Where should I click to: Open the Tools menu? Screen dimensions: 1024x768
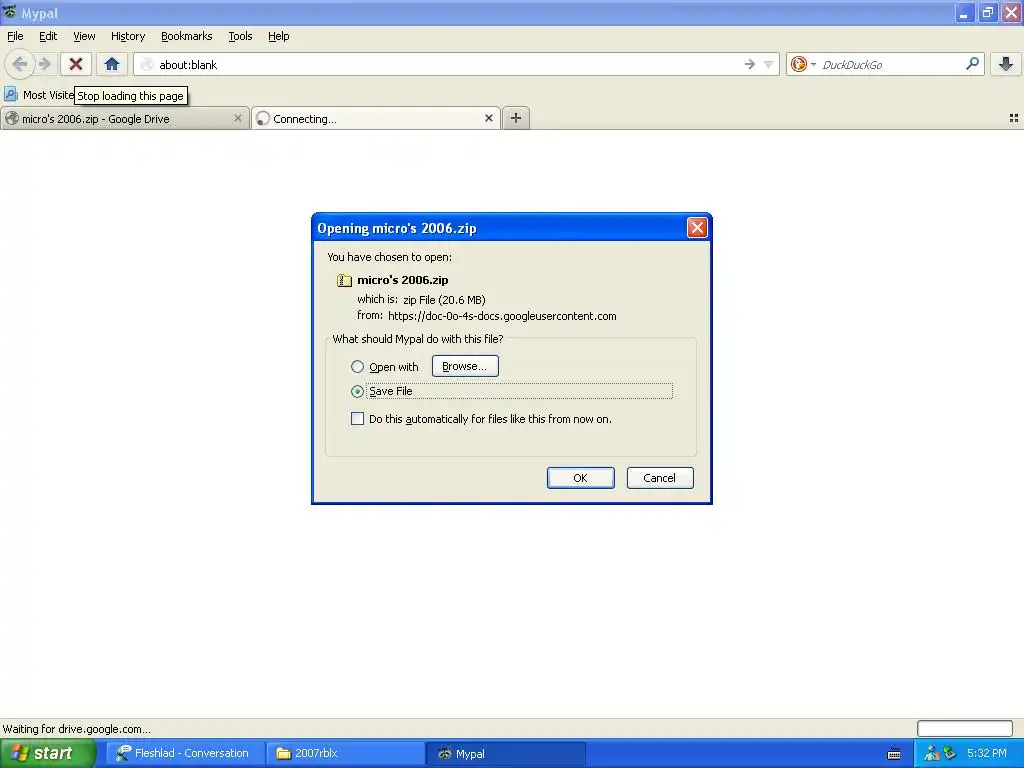[x=240, y=36]
